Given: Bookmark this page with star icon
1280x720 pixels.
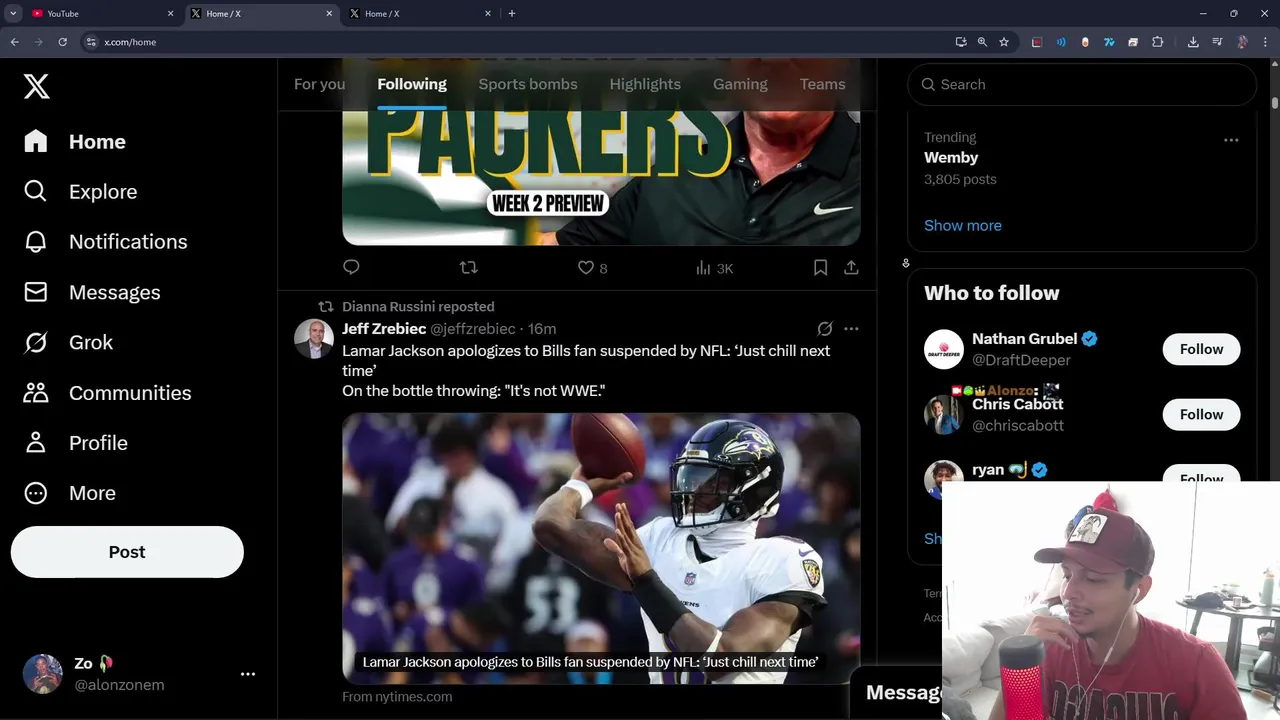Looking at the screenshot, I should click(1004, 42).
